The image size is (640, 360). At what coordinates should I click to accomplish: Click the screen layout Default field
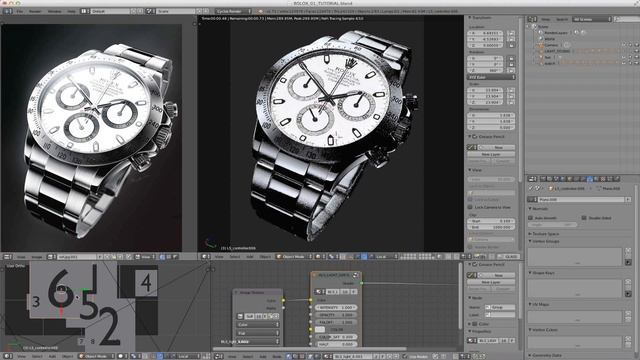110,11
